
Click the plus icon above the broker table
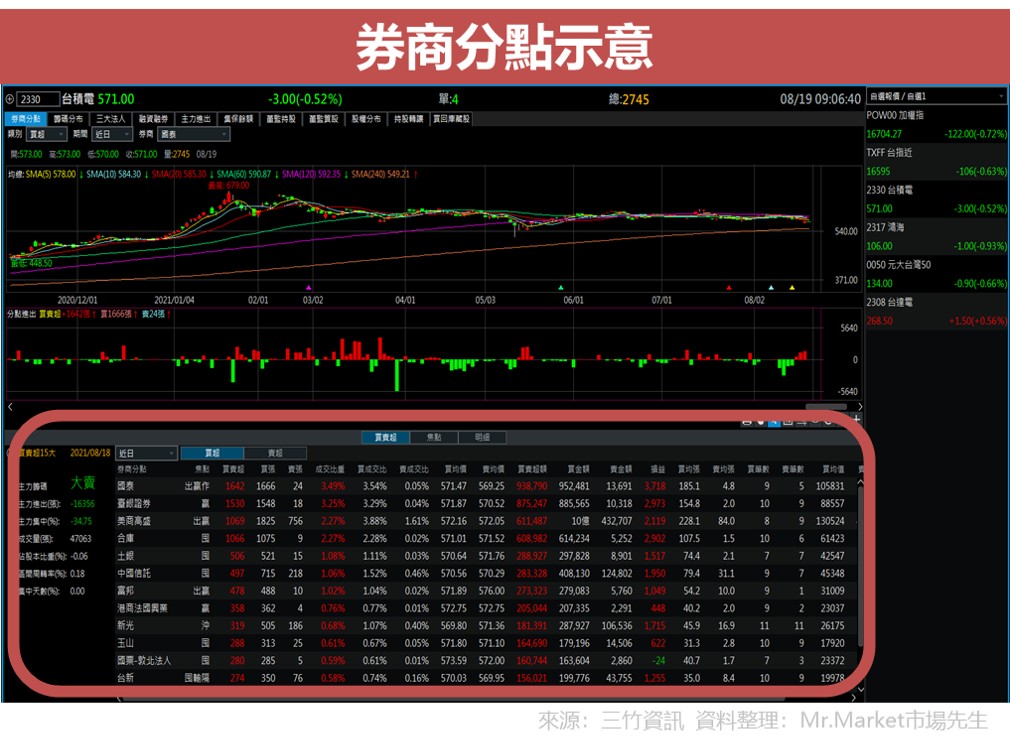pos(857,419)
